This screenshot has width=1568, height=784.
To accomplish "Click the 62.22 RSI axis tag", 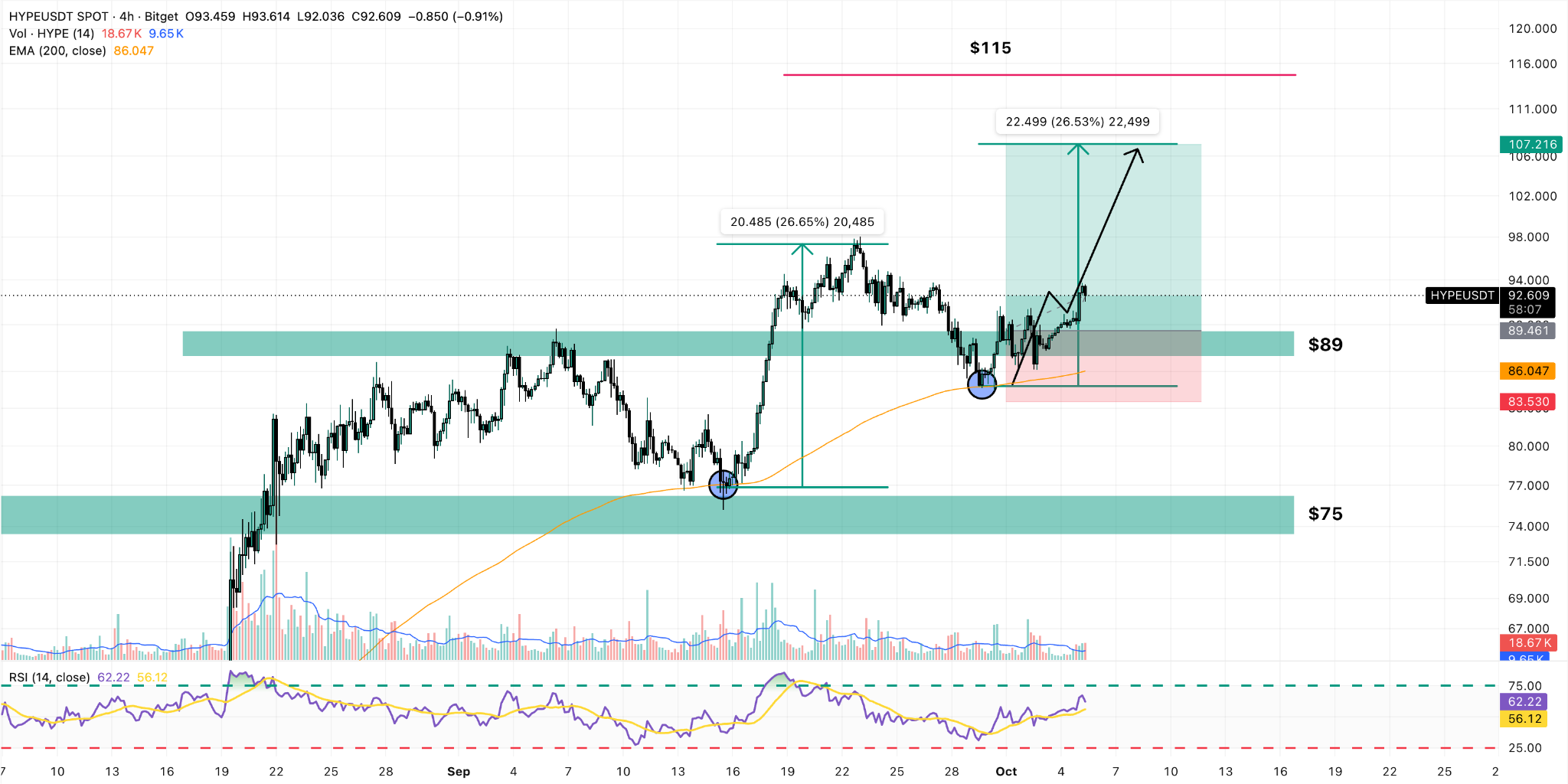I will tap(1524, 702).
